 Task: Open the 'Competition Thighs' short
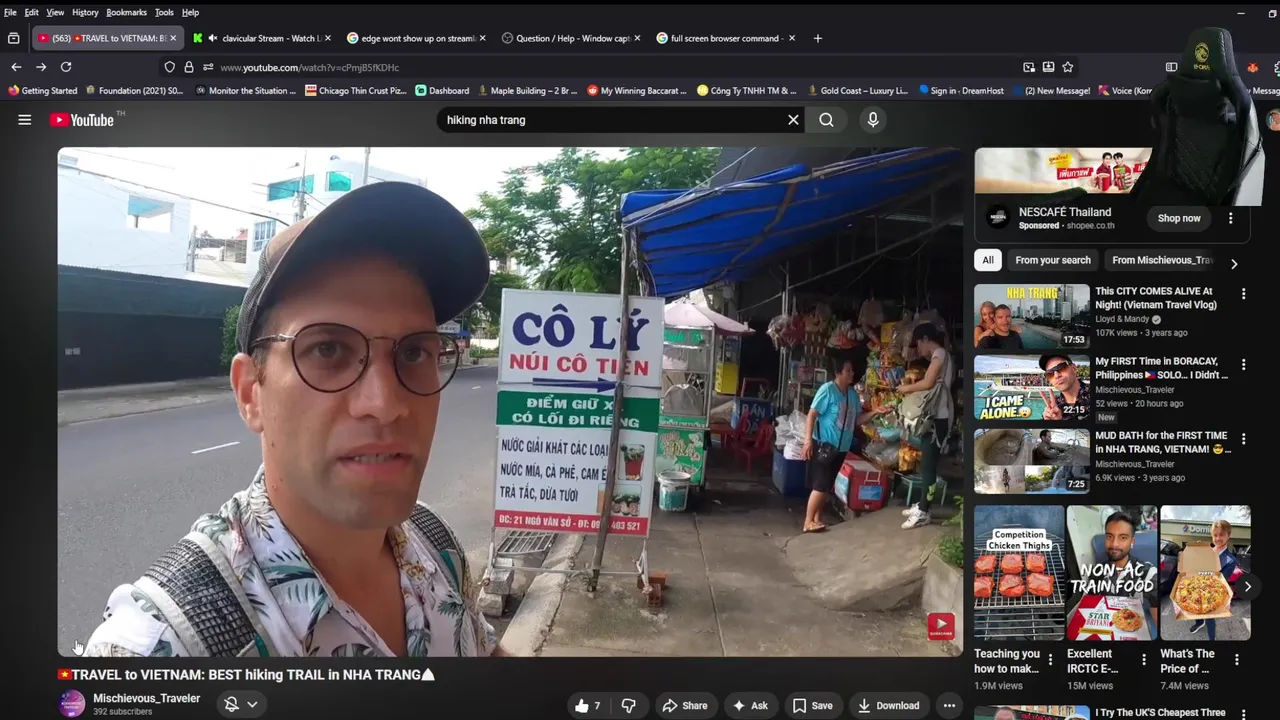[1019, 572]
